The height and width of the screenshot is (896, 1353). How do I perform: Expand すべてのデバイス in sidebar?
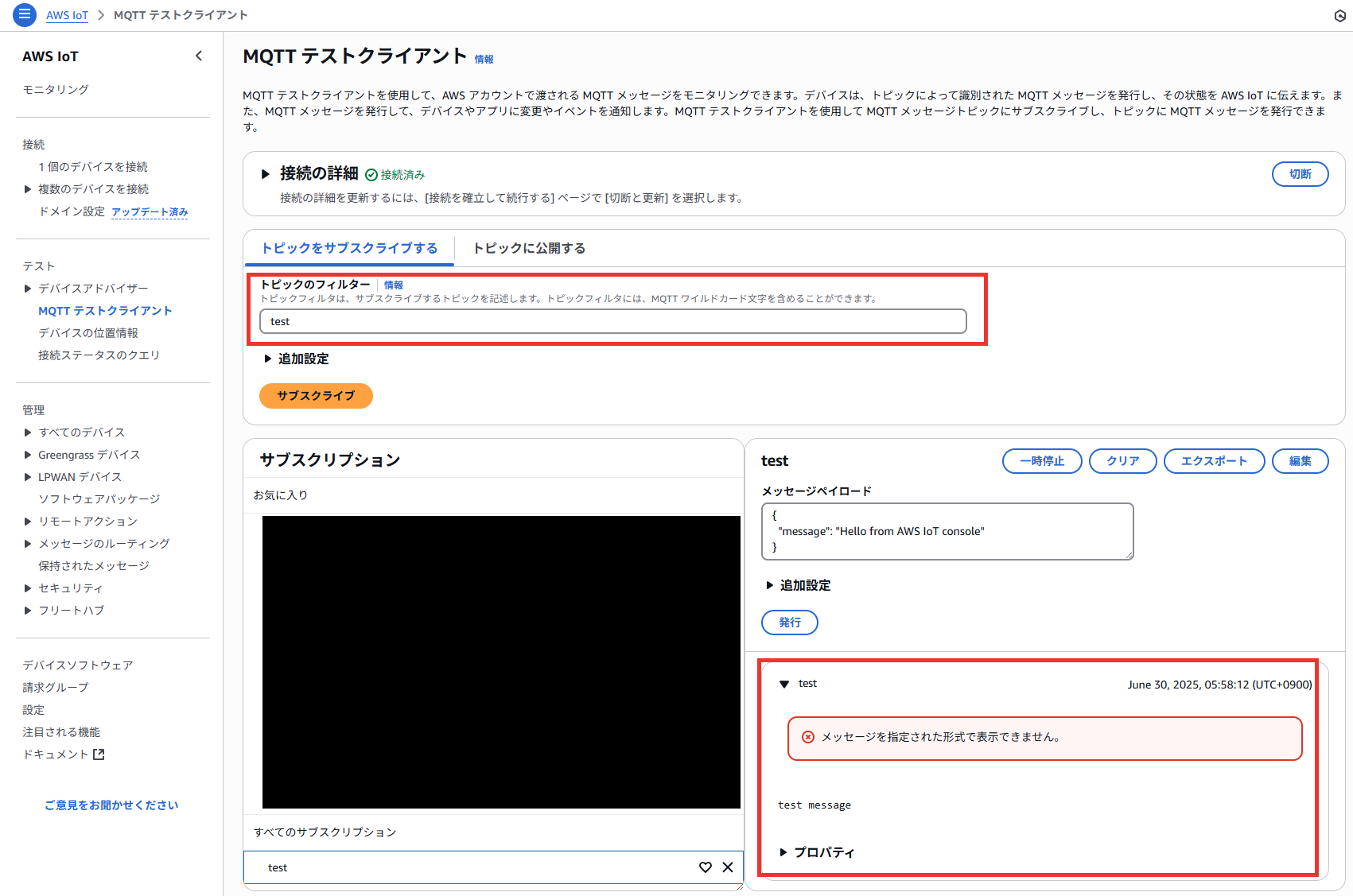28,432
